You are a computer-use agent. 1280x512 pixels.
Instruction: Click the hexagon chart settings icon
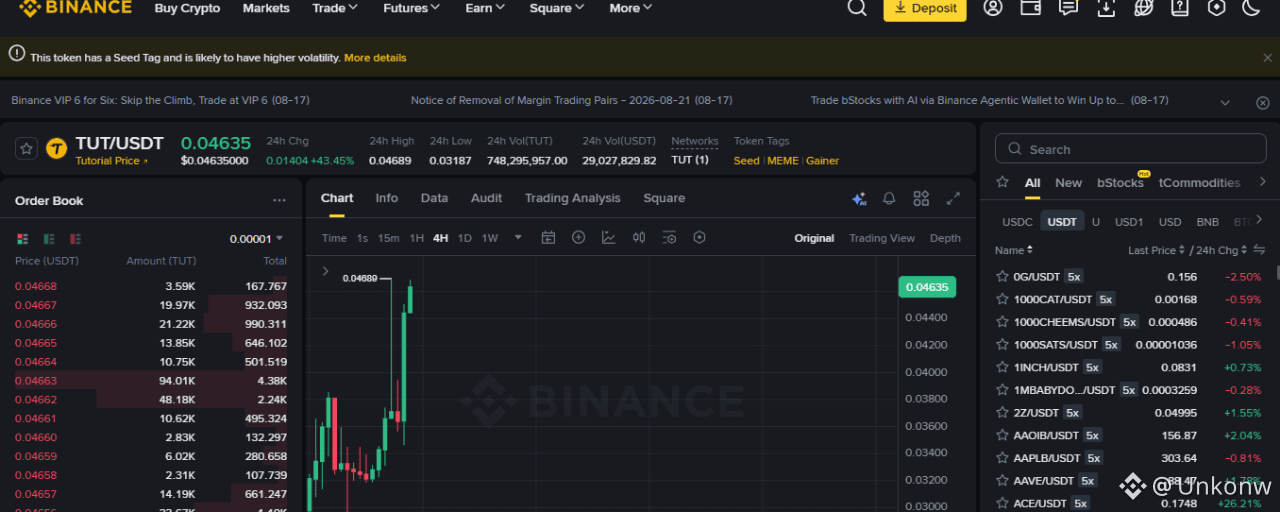[x=699, y=238]
